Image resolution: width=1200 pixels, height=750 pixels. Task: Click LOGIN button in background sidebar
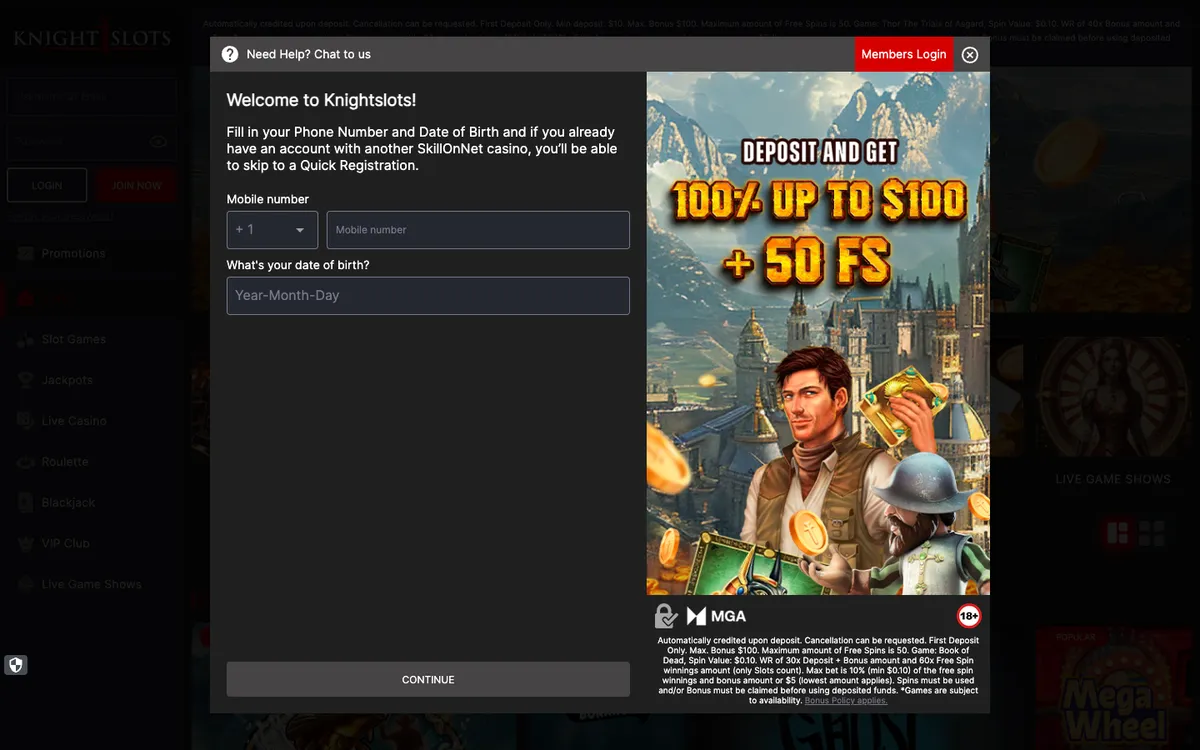47,185
